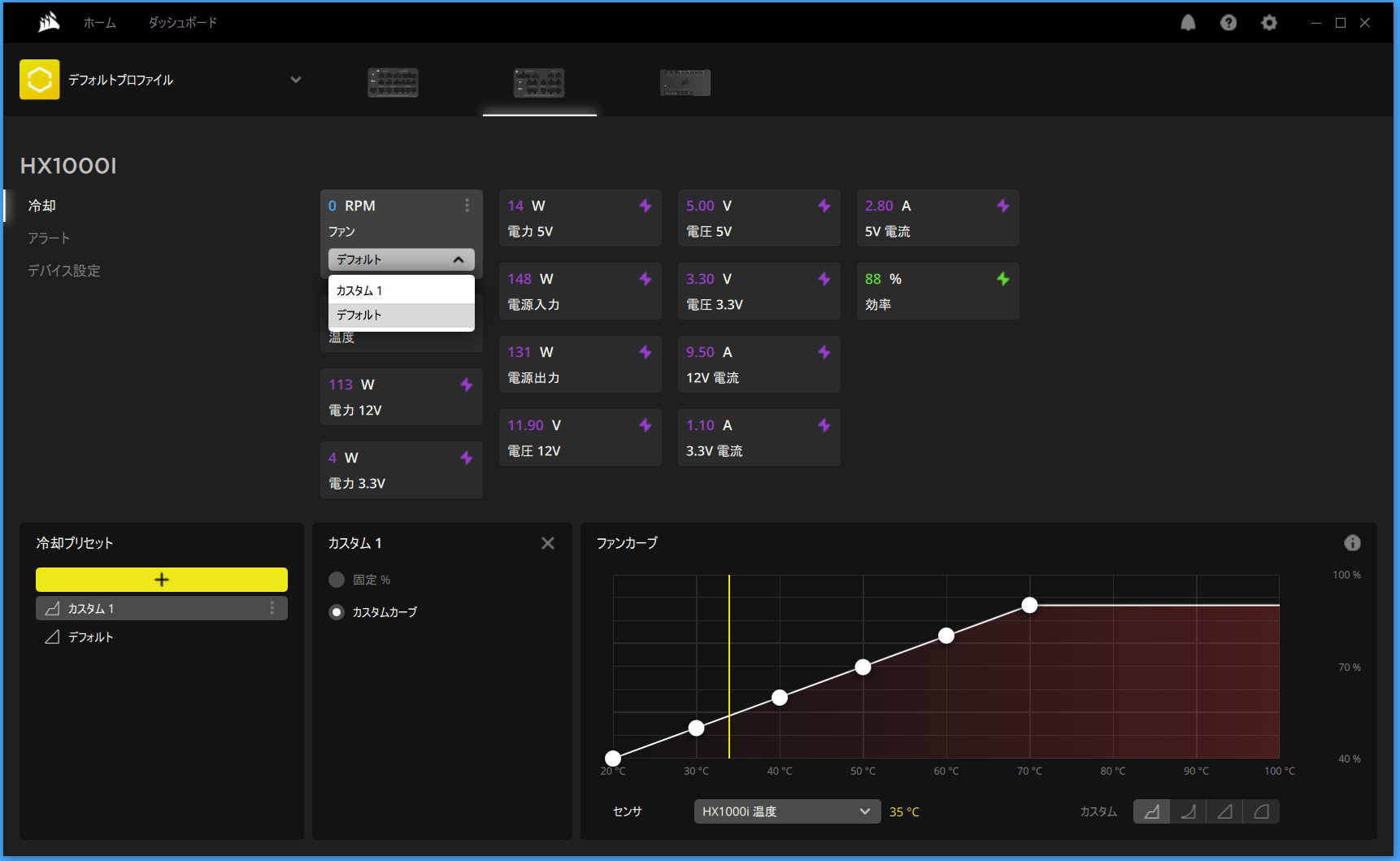Image resolution: width=1400 pixels, height=861 pixels.
Task: Open iCUE settings gear
Action: pos(1269,23)
